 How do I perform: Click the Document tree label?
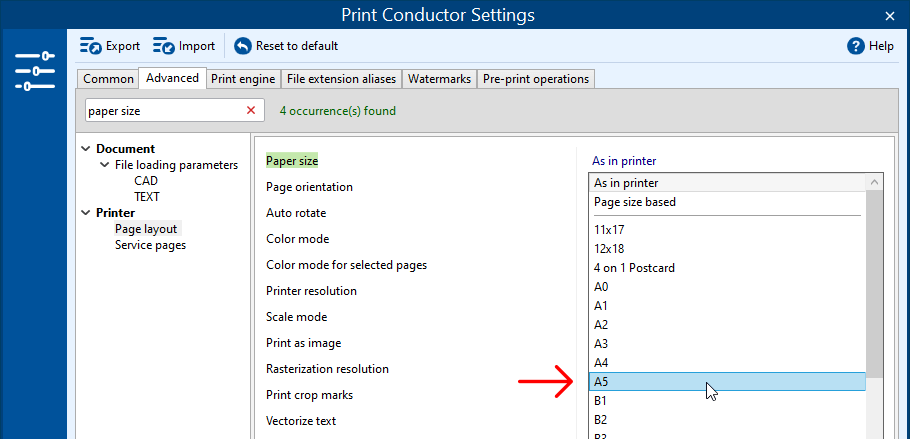125,149
